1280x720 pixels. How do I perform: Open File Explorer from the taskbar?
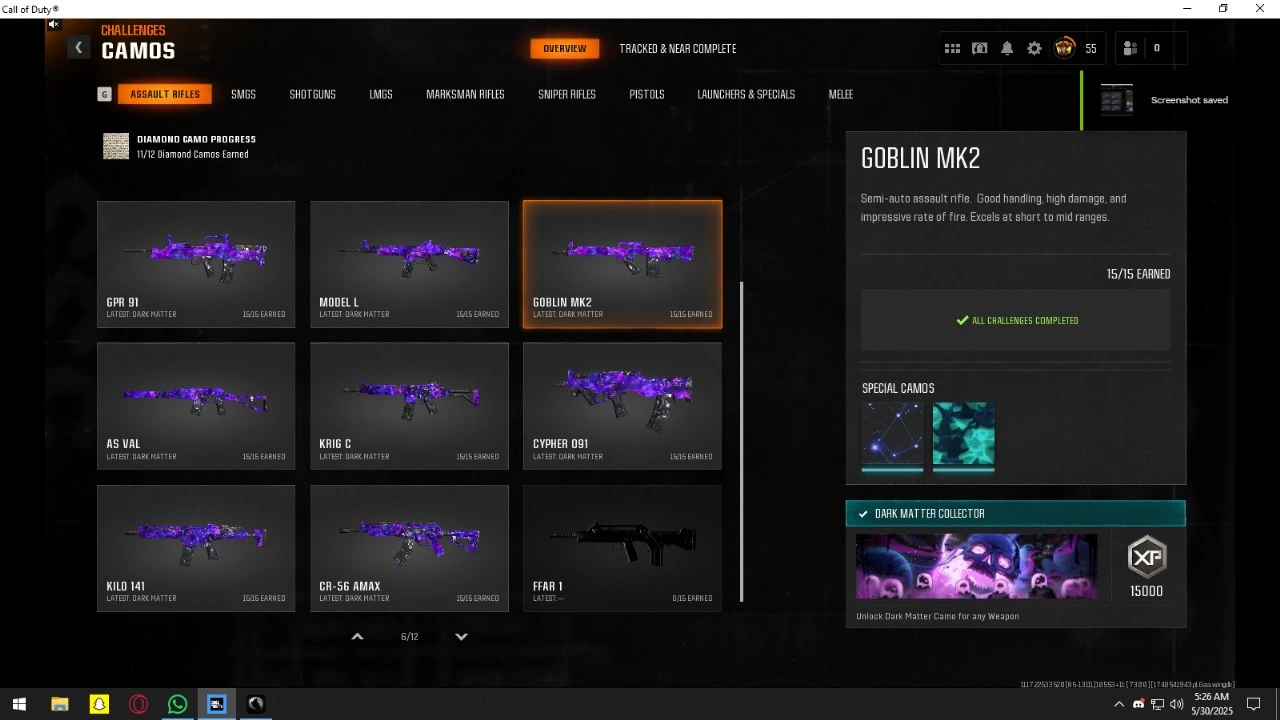tap(59, 704)
